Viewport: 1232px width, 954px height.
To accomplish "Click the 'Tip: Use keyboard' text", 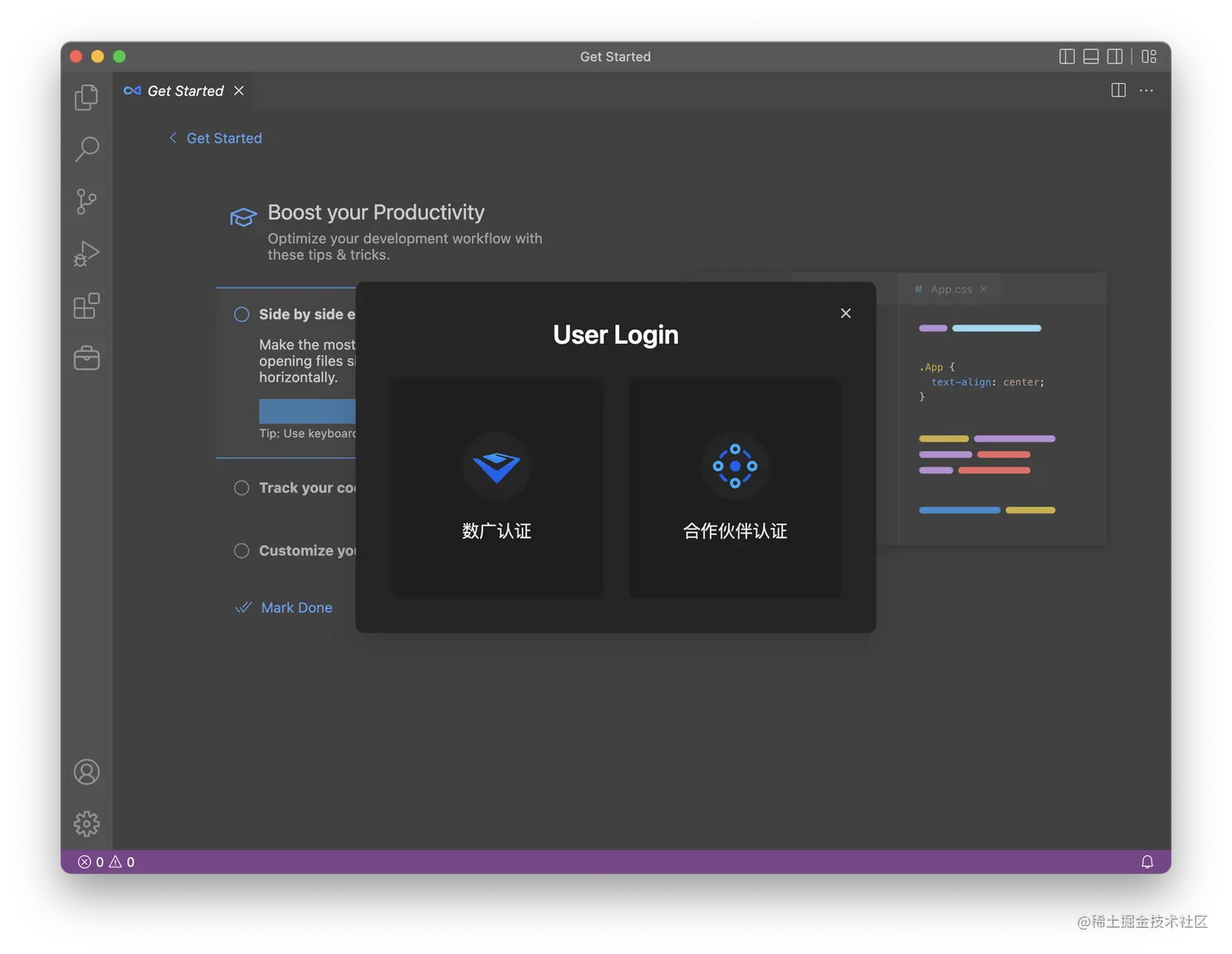I will click(307, 433).
